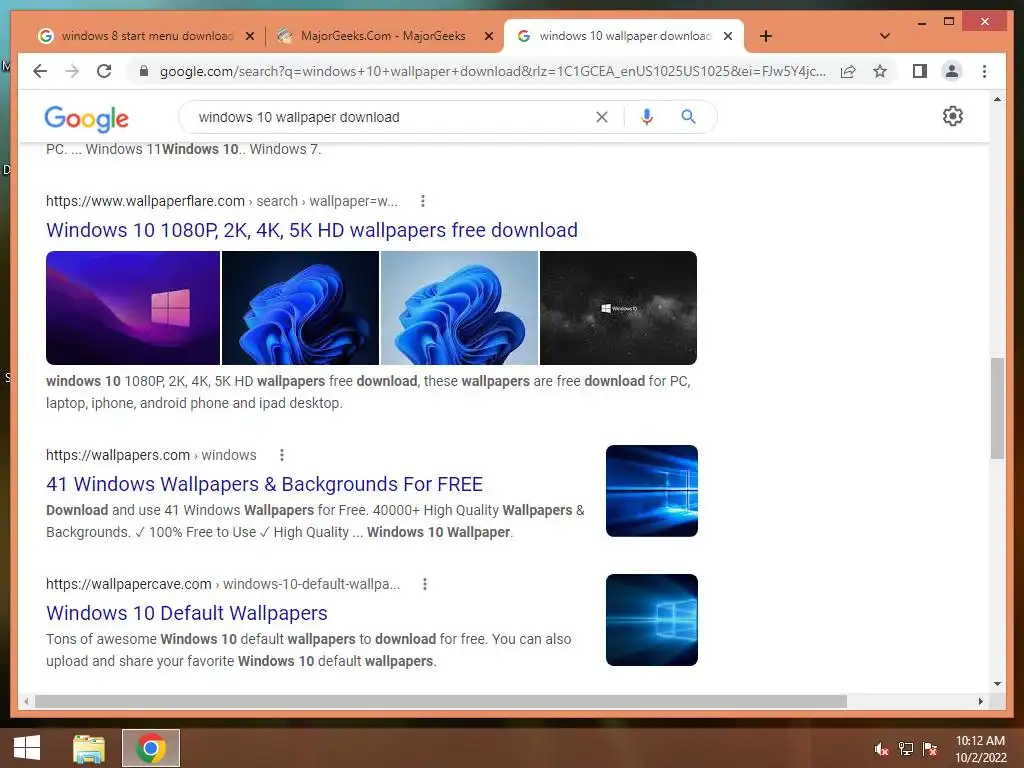Focus the Chrome address bar URL

tap(492, 71)
